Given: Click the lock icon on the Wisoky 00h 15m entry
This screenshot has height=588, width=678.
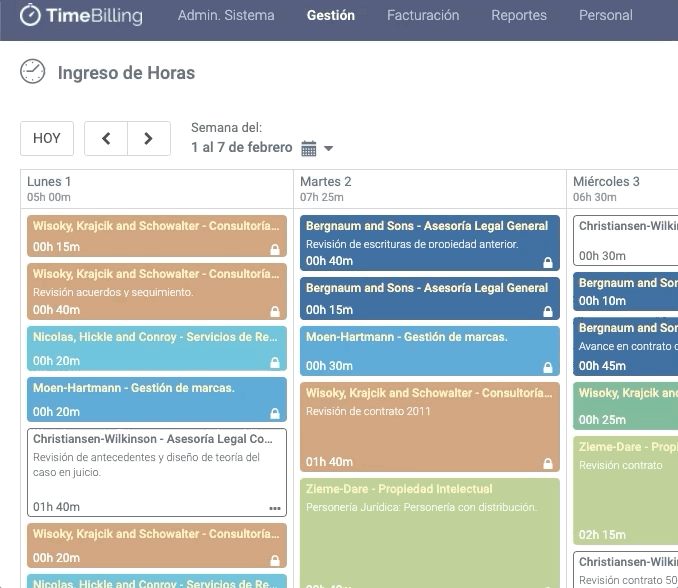Looking at the screenshot, I should click(275, 249).
